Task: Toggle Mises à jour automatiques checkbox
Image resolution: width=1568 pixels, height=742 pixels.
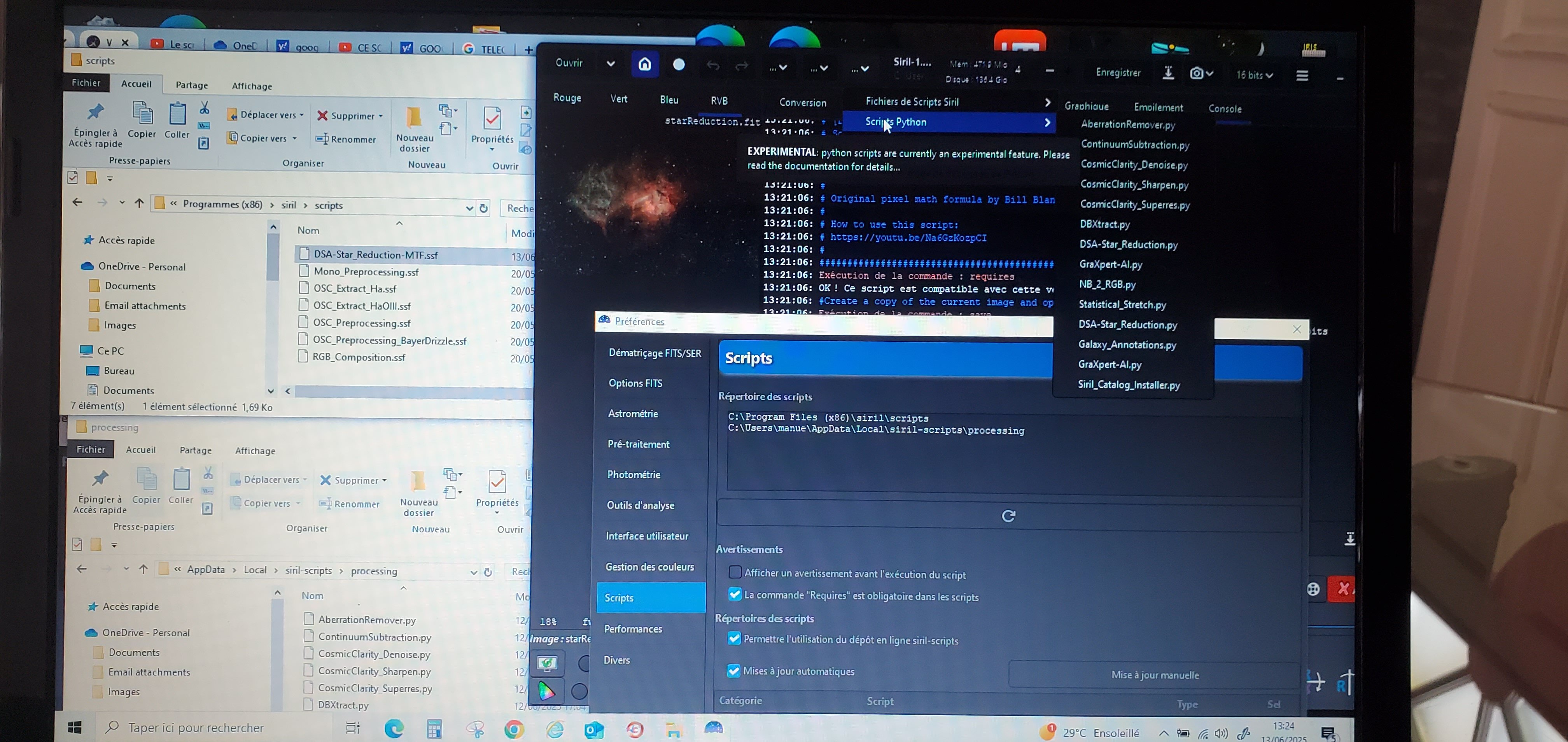Action: [734, 671]
